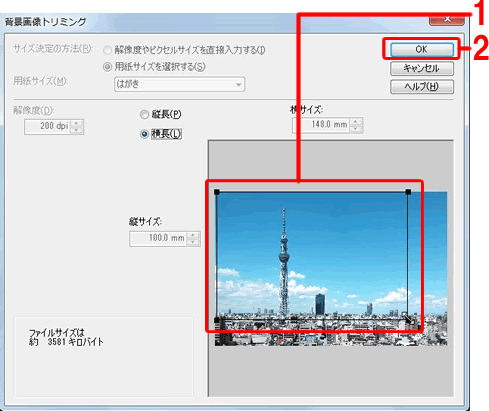The height and width of the screenshot is (411, 489).
Task: Decrease the 横サイズ 148.0 mm value
Action: [356, 129]
